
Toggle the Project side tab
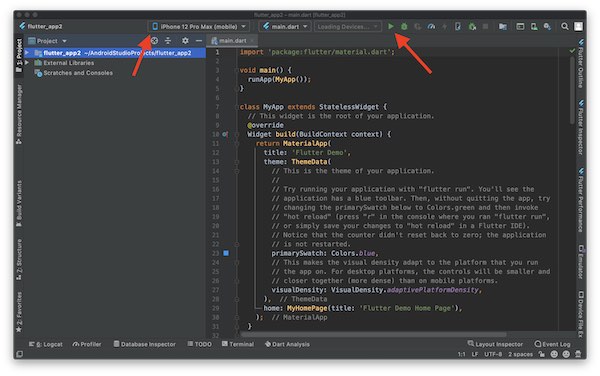[x=19, y=55]
